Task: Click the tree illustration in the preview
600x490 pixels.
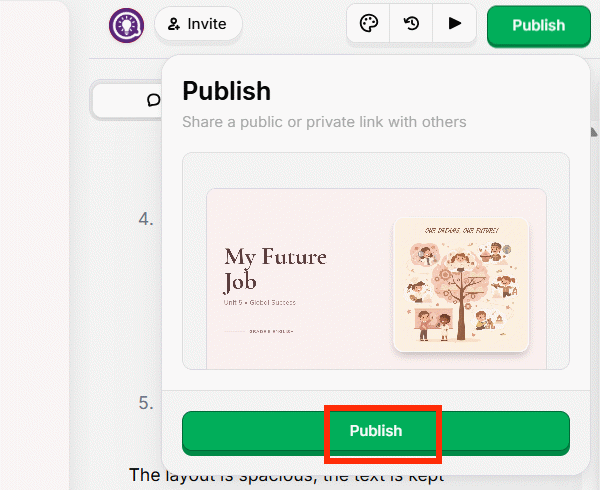Action: point(461,290)
